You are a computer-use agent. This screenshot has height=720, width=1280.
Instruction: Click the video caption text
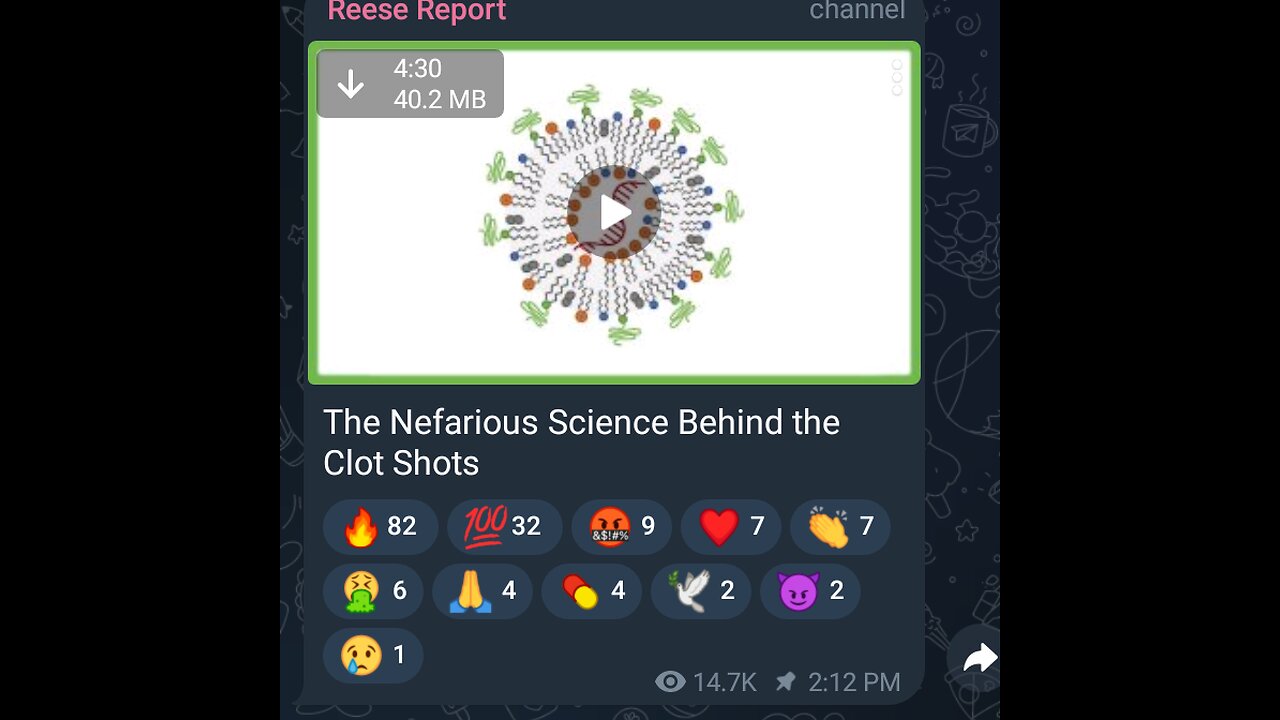[581, 442]
